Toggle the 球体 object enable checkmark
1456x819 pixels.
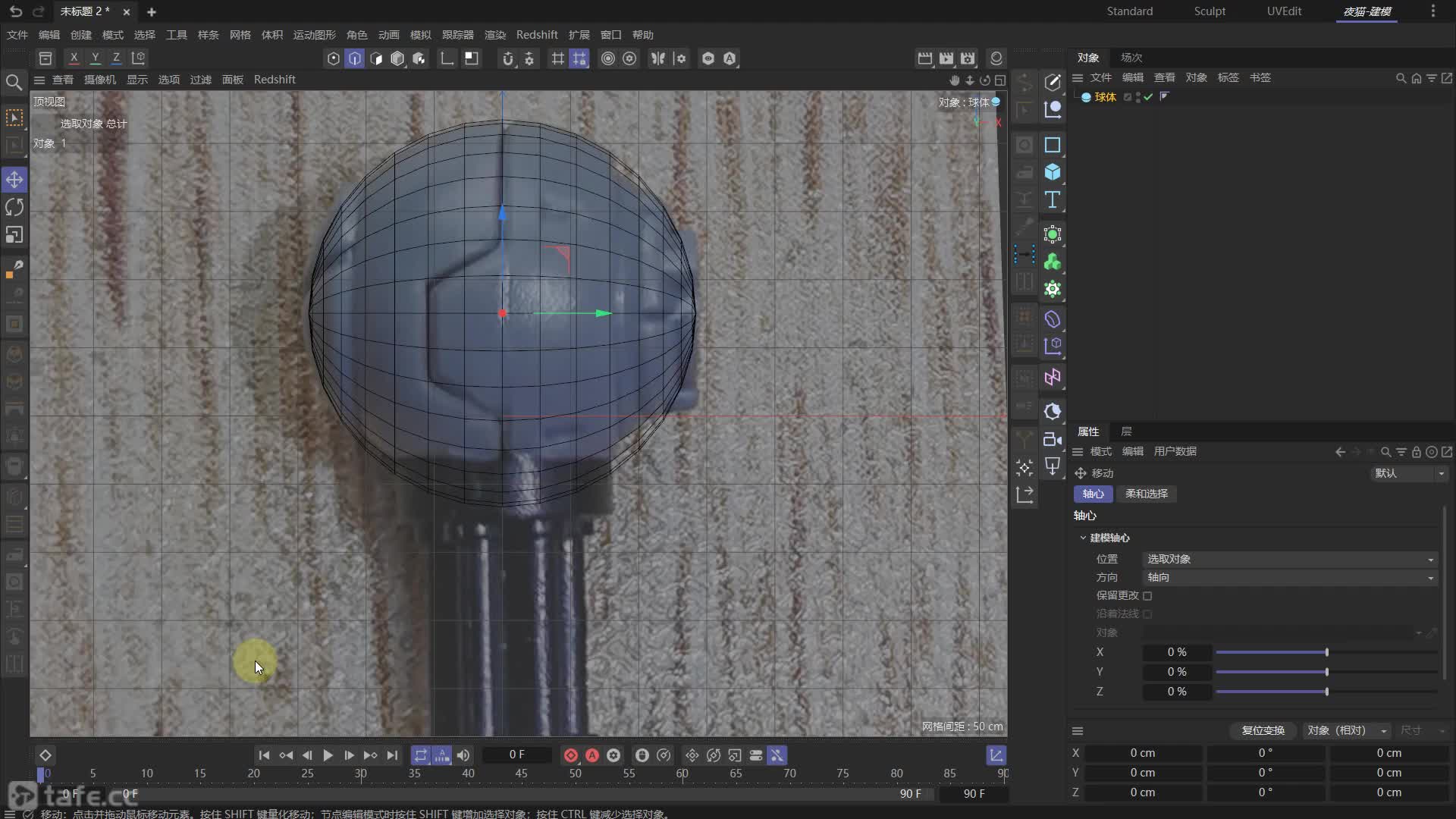point(1148,97)
